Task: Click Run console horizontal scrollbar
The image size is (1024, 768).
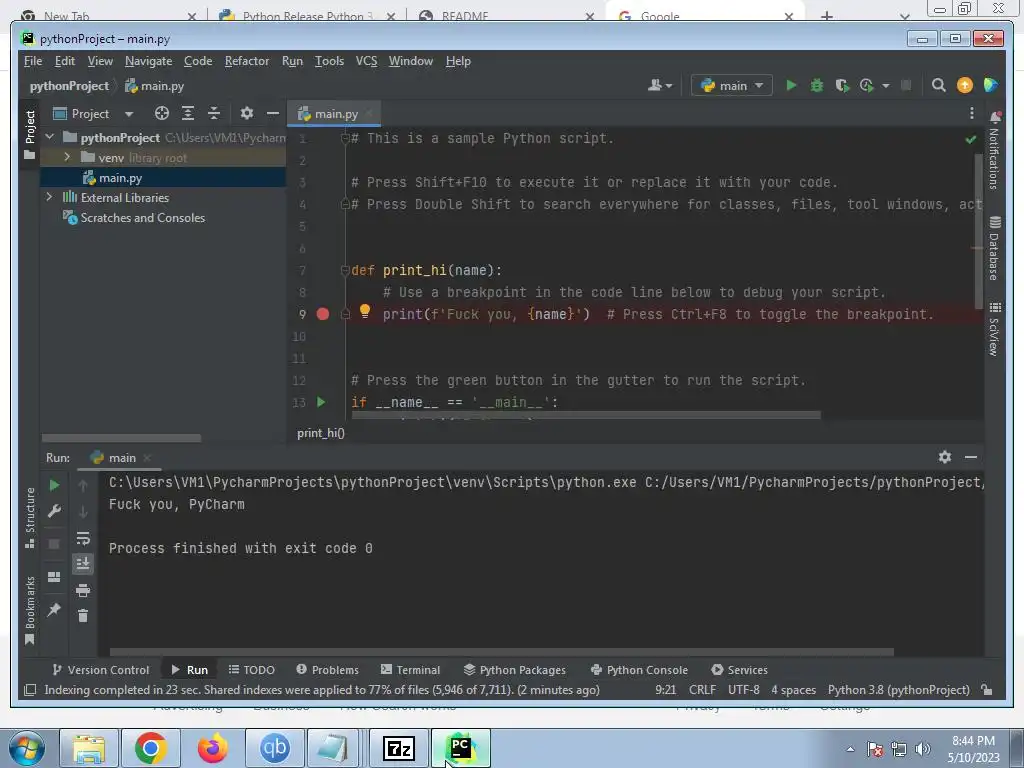Action: (502, 652)
